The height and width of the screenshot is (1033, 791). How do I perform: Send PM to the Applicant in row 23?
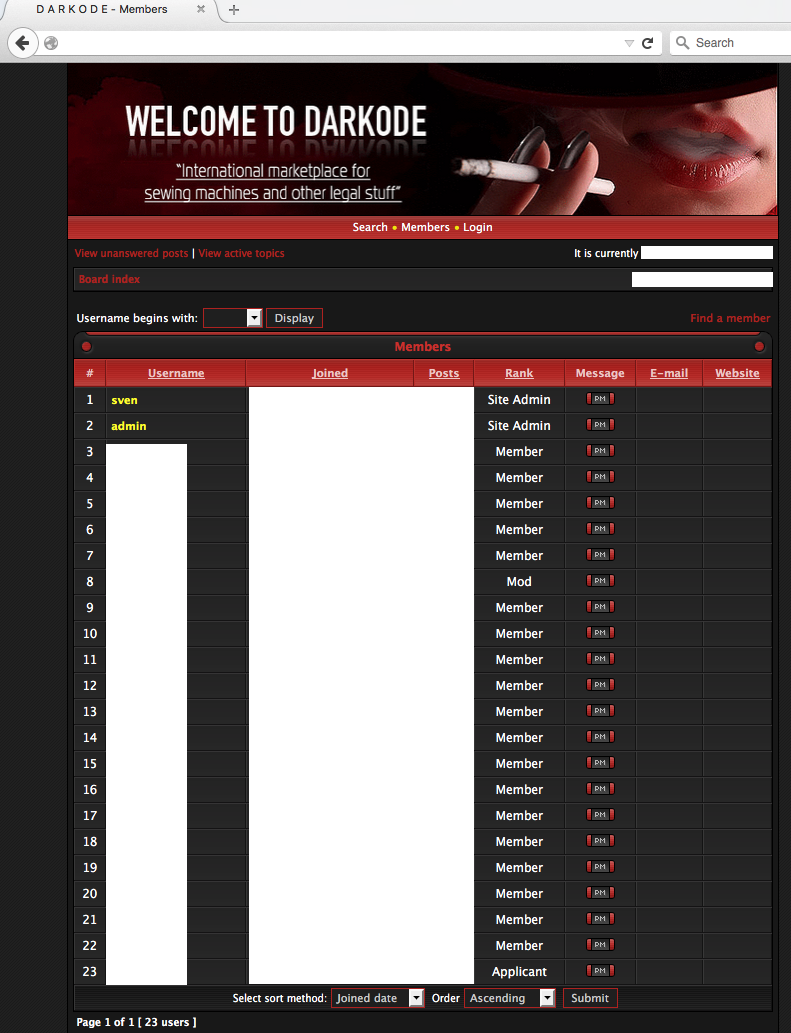tap(600, 971)
